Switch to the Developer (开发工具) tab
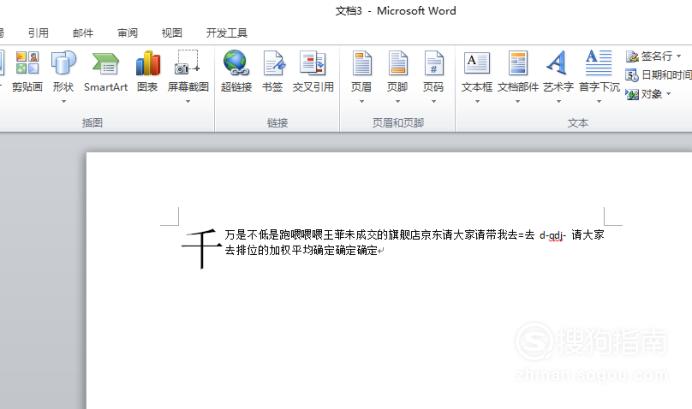Viewport: 692px width, 409px height. tap(227, 33)
